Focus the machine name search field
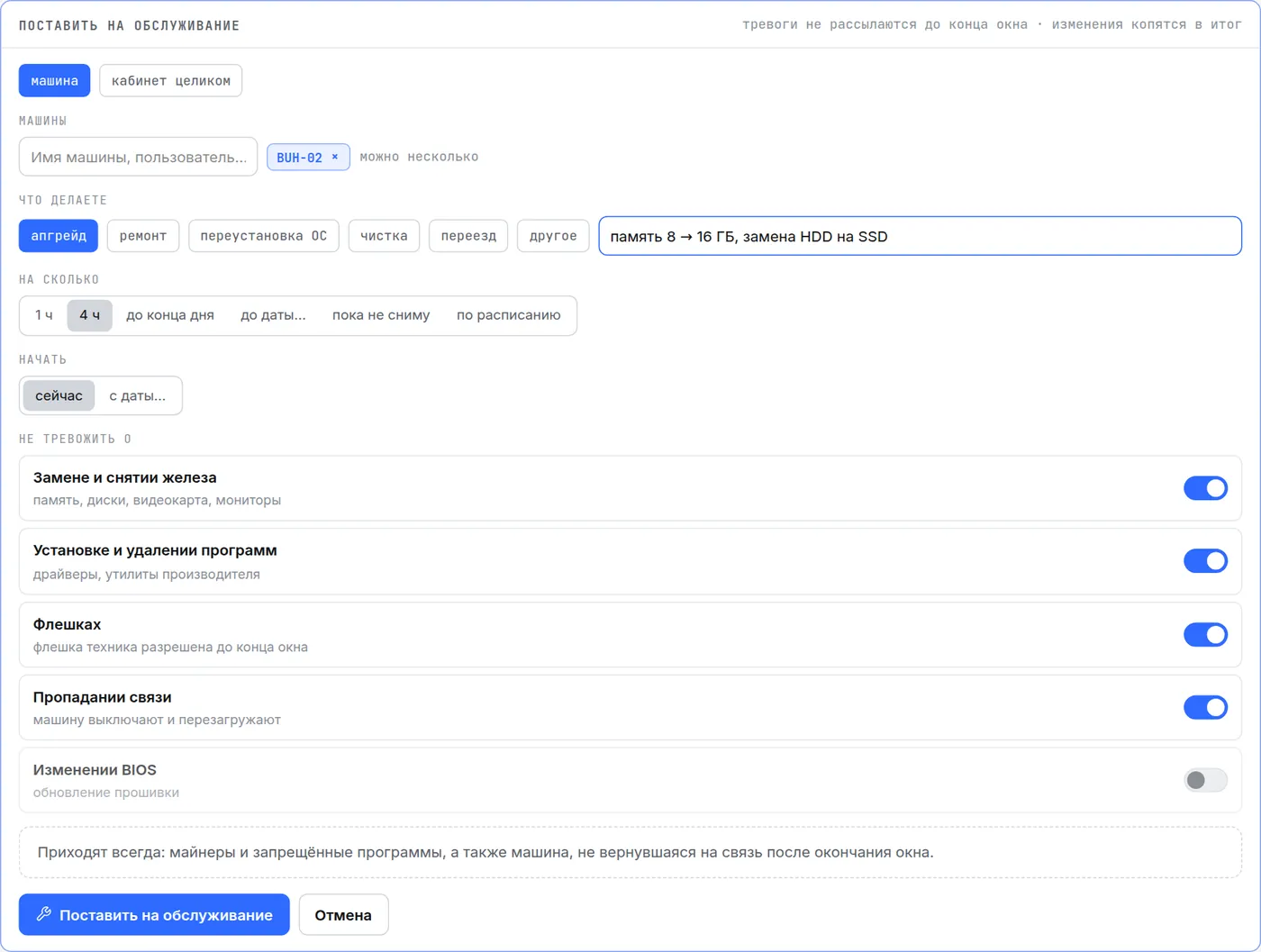Image resolution: width=1261 pixels, height=952 pixels. (x=138, y=157)
